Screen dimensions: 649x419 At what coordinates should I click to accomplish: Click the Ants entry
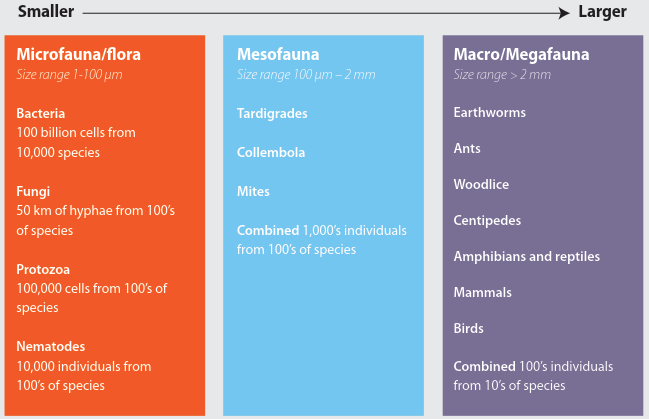pyautogui.click(x=467, y=148)
